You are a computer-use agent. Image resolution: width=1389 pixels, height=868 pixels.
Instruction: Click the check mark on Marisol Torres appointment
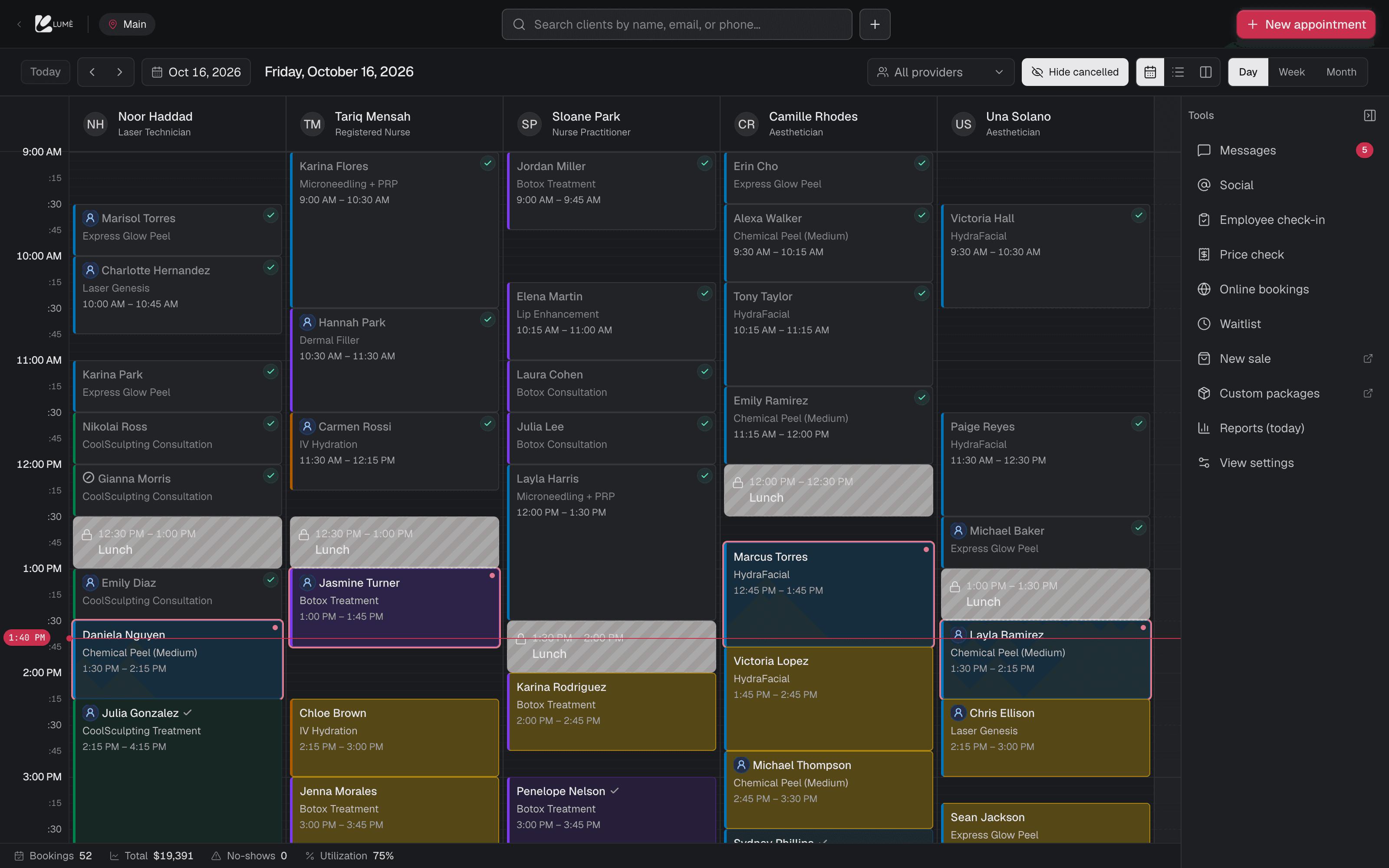tap(270, 216)
